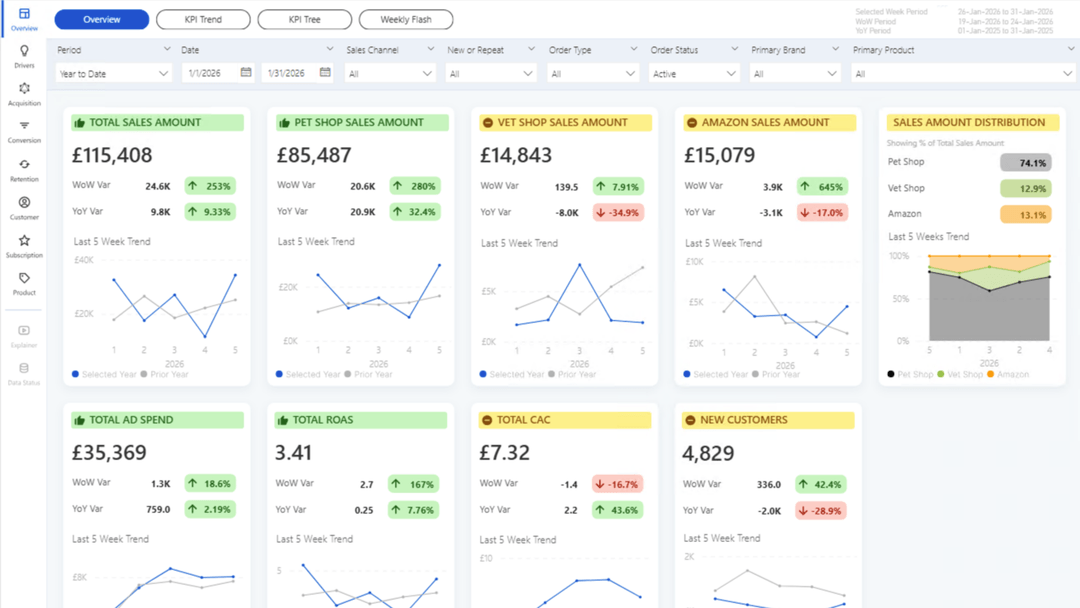The width and height of the screenshot is (1080, 608).
Task: Open the Data Status database icon
Action: (x=24, y=368)
